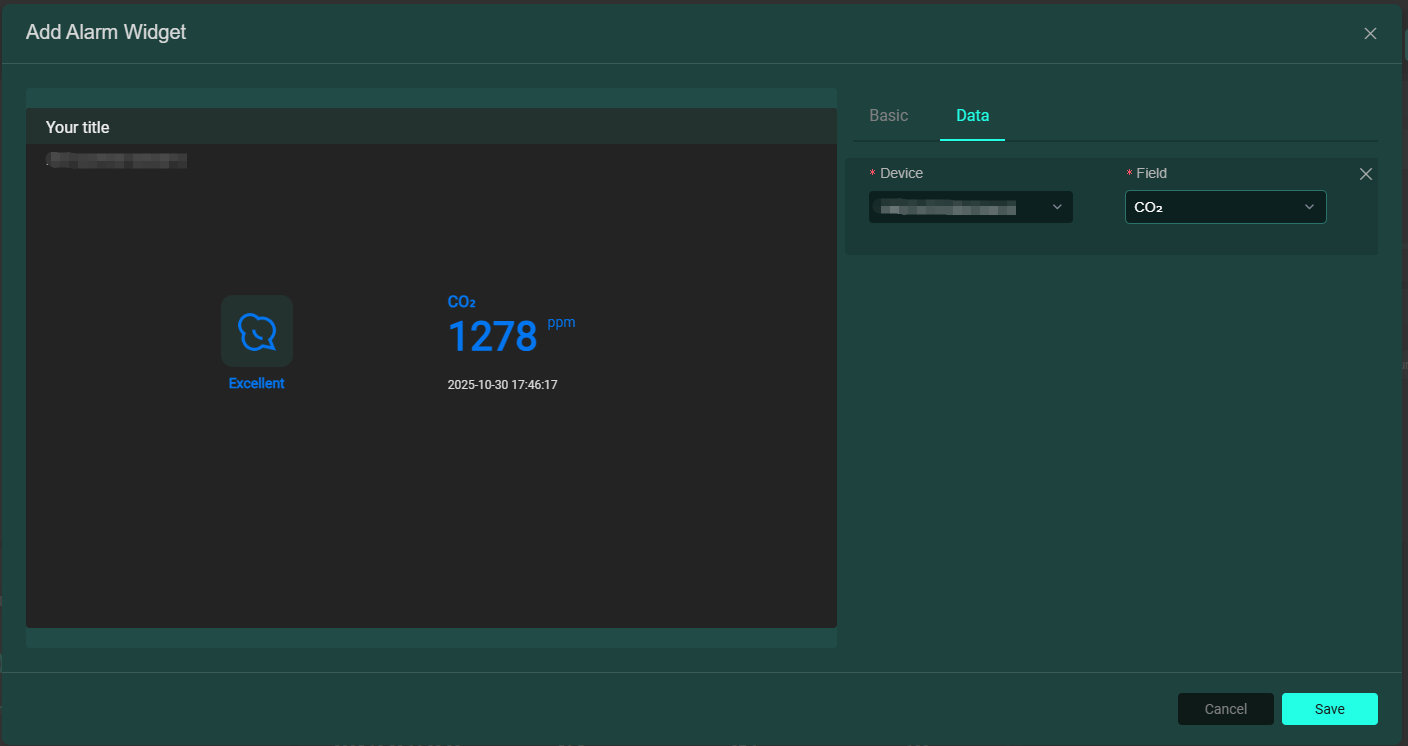The image size is (1408, 746).
Task: Select the Data tab
Action: 972,116
